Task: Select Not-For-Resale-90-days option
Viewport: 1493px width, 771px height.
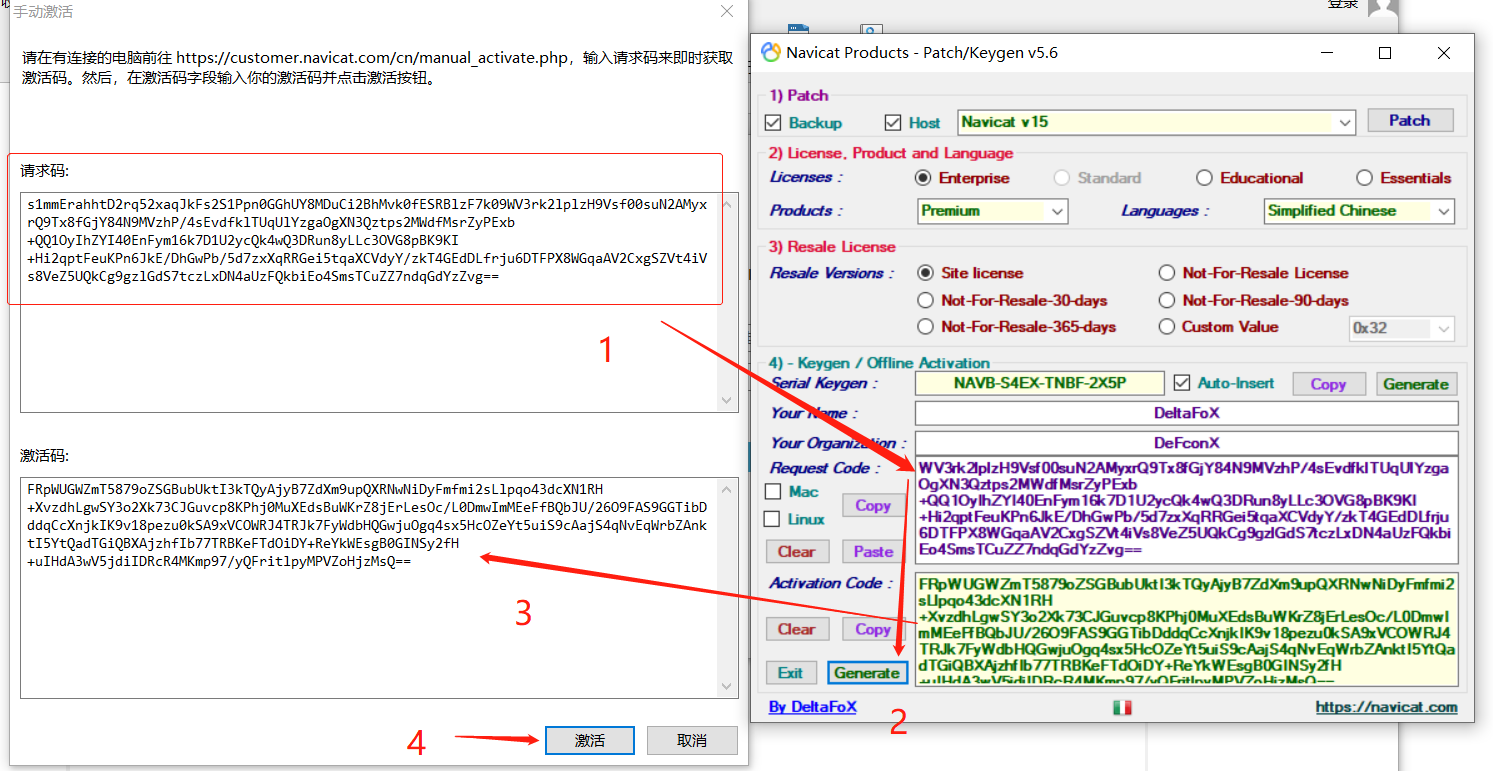Action: point(1166,300)
